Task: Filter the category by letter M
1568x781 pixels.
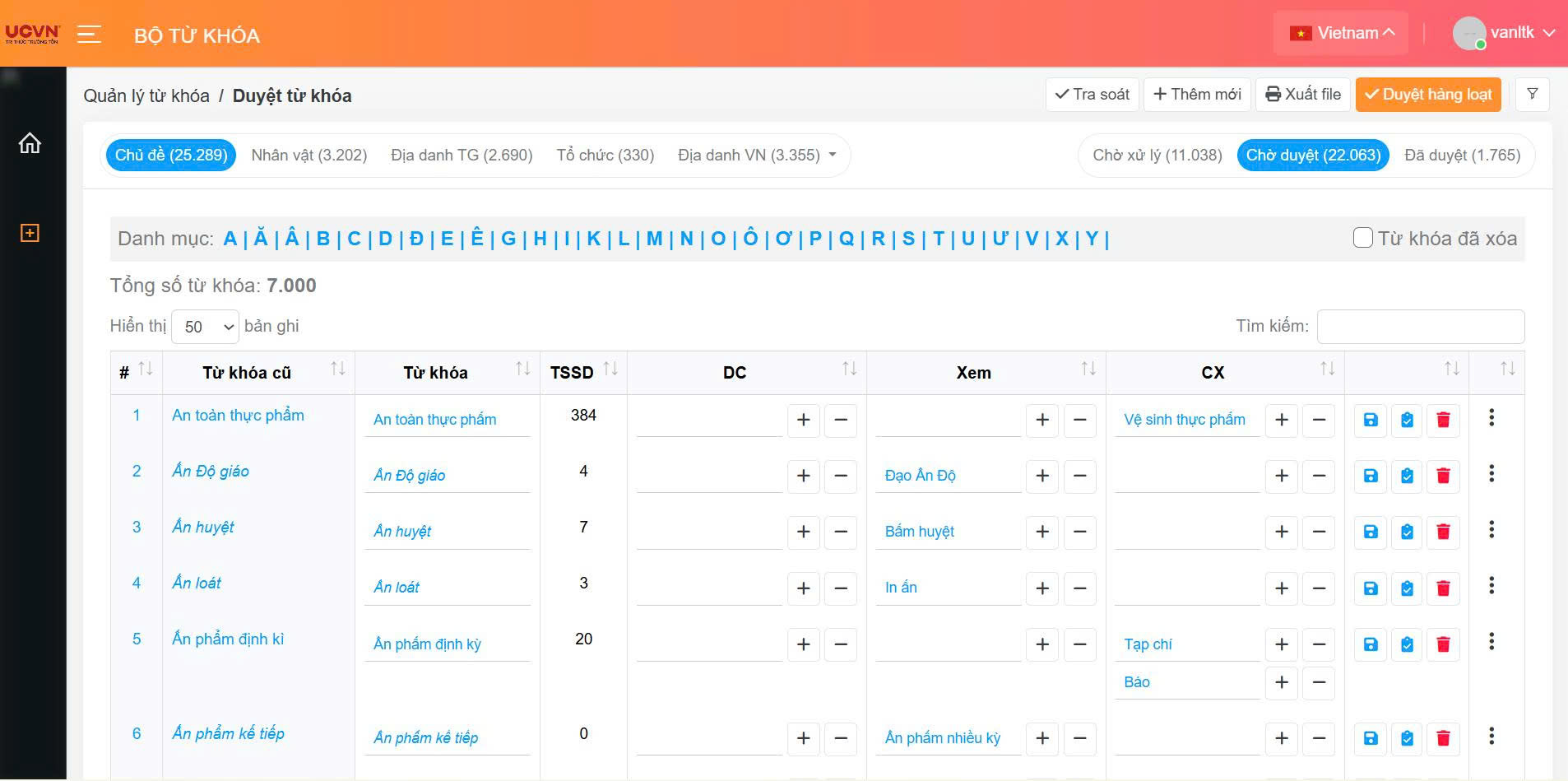Action: tap(654, 239)
